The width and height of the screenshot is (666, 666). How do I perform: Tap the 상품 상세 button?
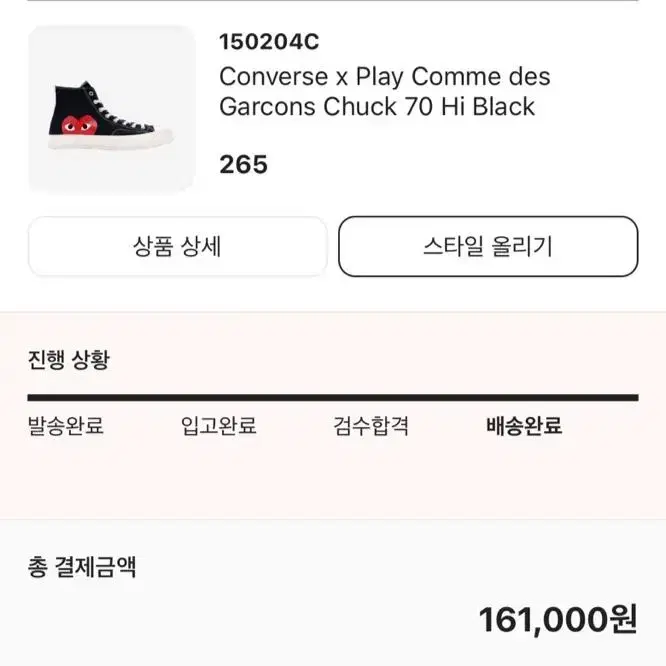pos(178,246)
